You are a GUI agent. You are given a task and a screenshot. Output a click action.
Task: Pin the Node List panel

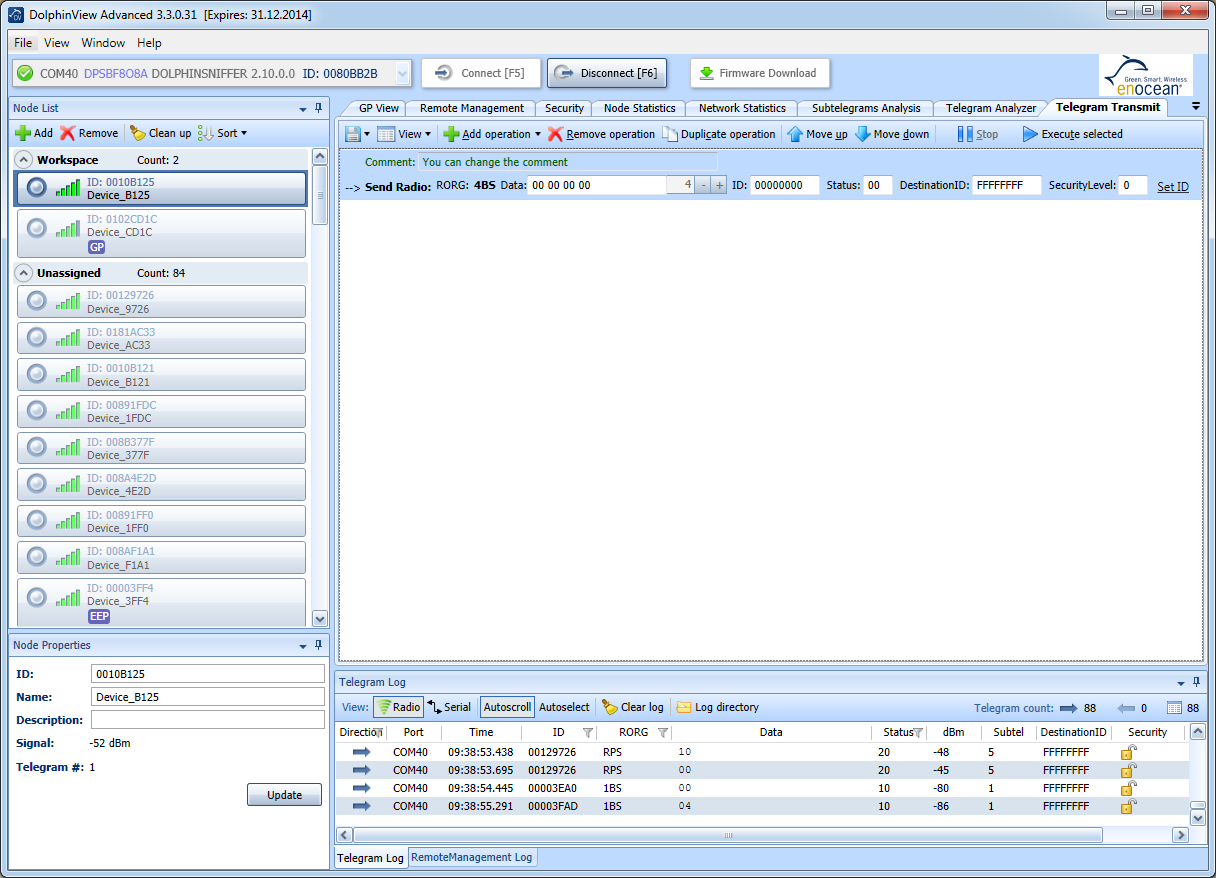(x=318, y=108)
